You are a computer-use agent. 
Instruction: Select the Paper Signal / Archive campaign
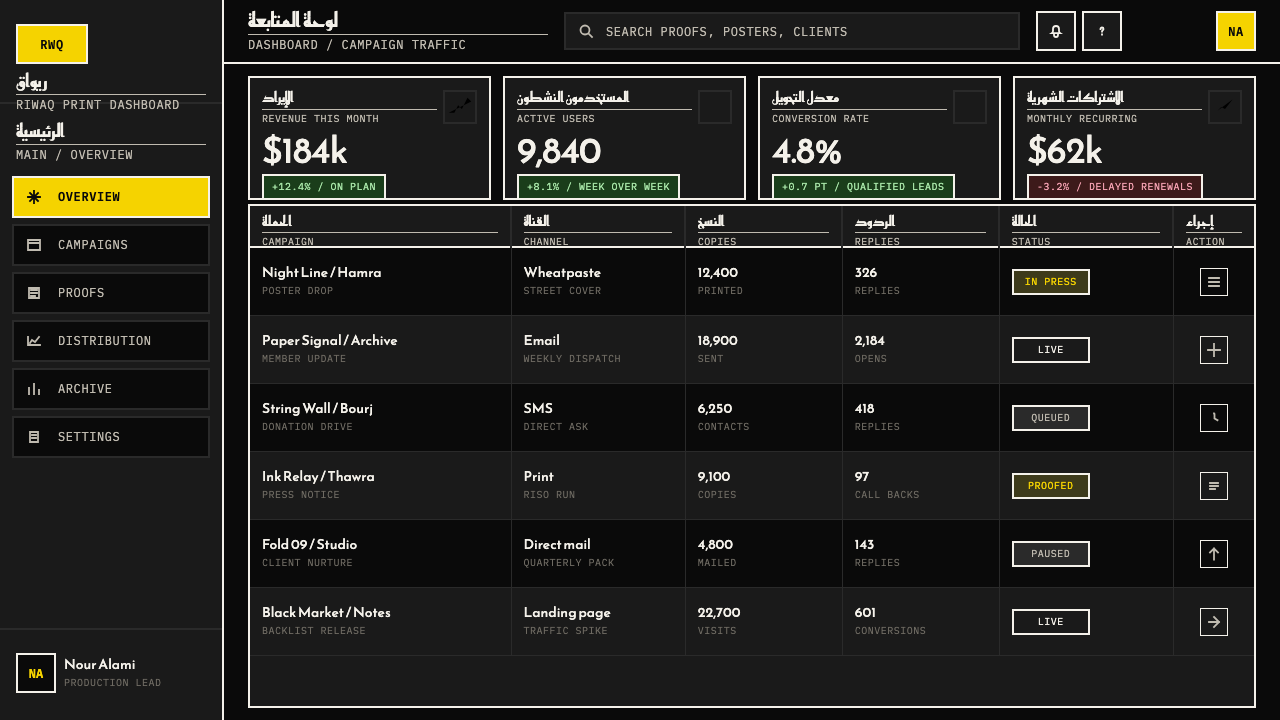(330, 340)
